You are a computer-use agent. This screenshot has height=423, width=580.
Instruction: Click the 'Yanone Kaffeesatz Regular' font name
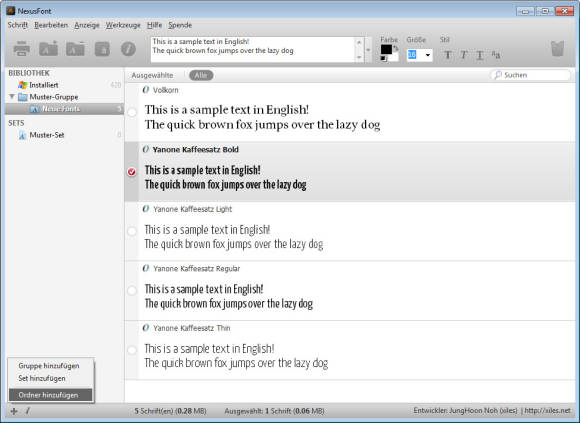pos(196,268)
